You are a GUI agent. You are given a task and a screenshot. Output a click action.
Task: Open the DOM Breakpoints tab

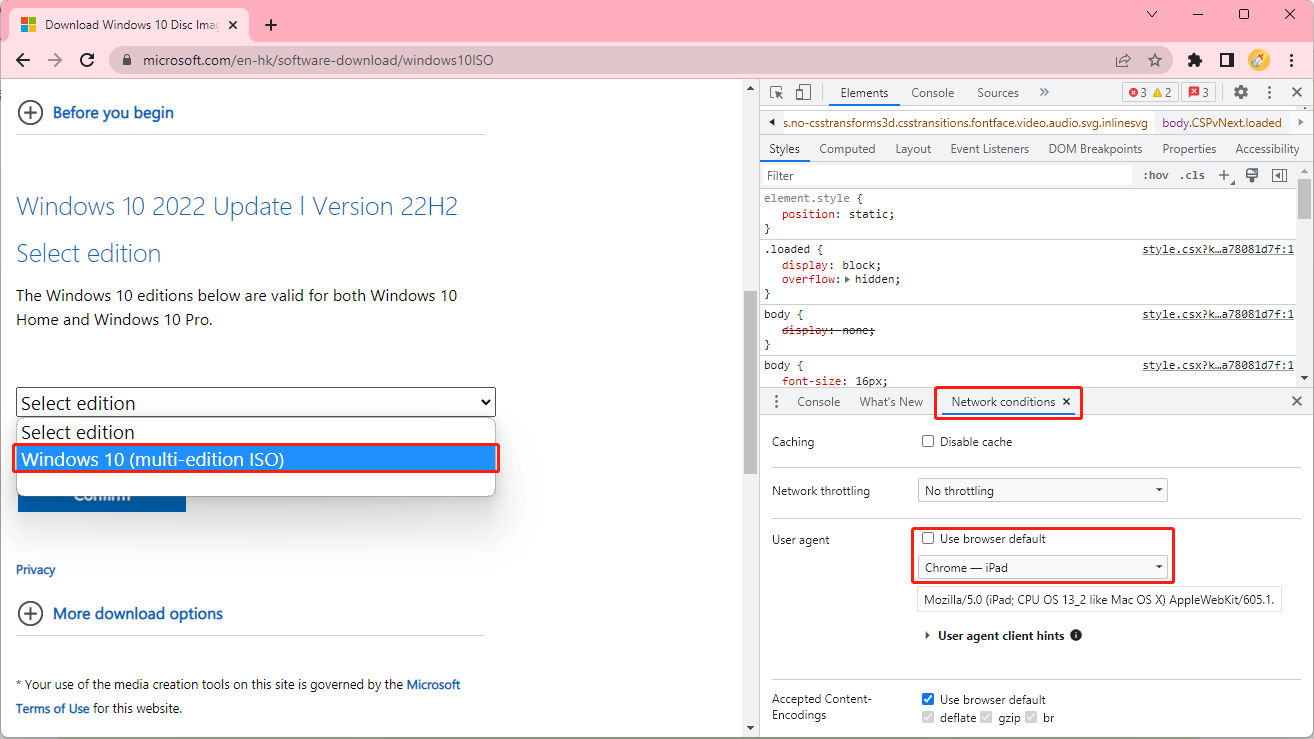pos(1095,149)
